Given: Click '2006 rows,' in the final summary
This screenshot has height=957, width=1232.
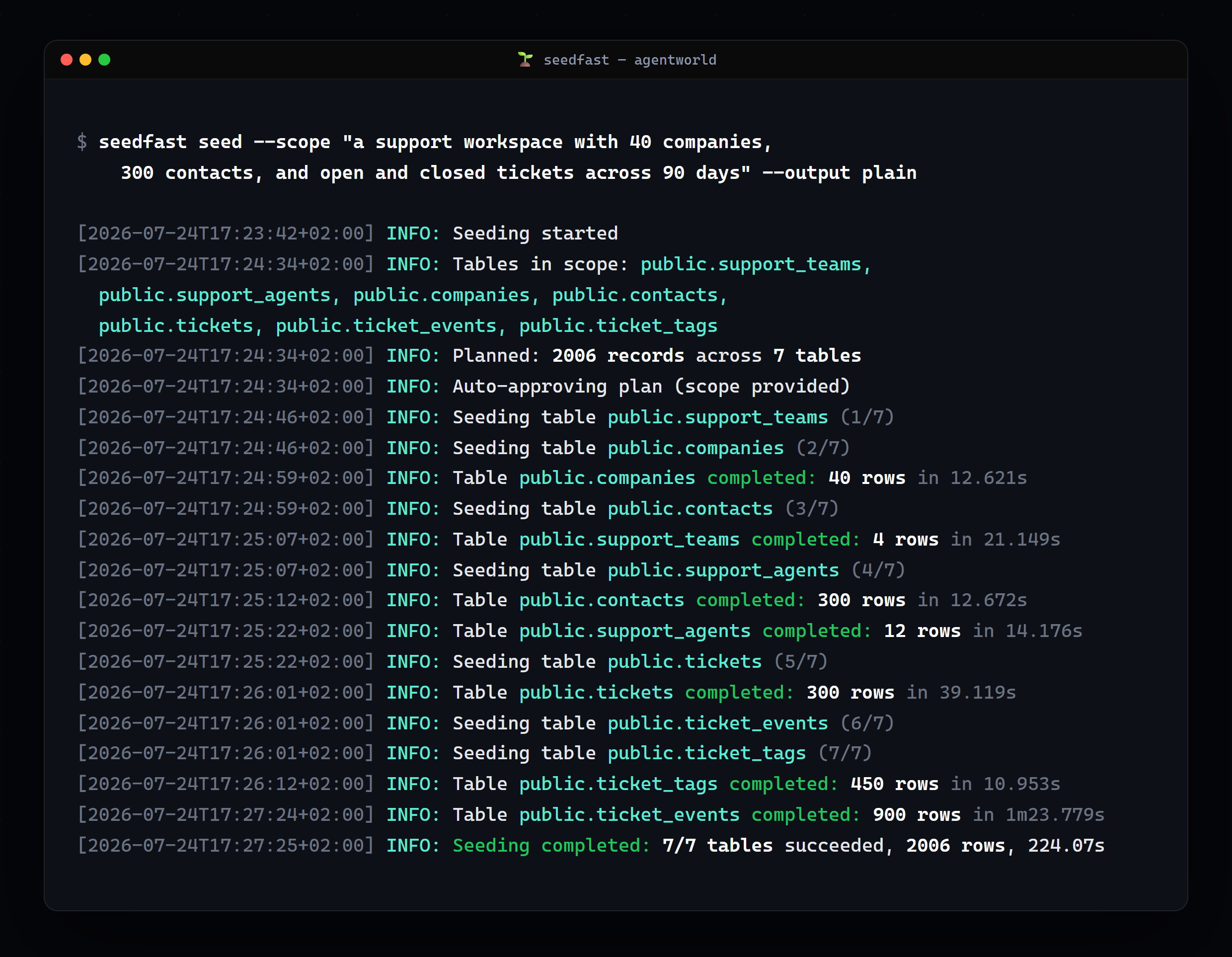Looking at the screenshot, I should tap(961, 846).
